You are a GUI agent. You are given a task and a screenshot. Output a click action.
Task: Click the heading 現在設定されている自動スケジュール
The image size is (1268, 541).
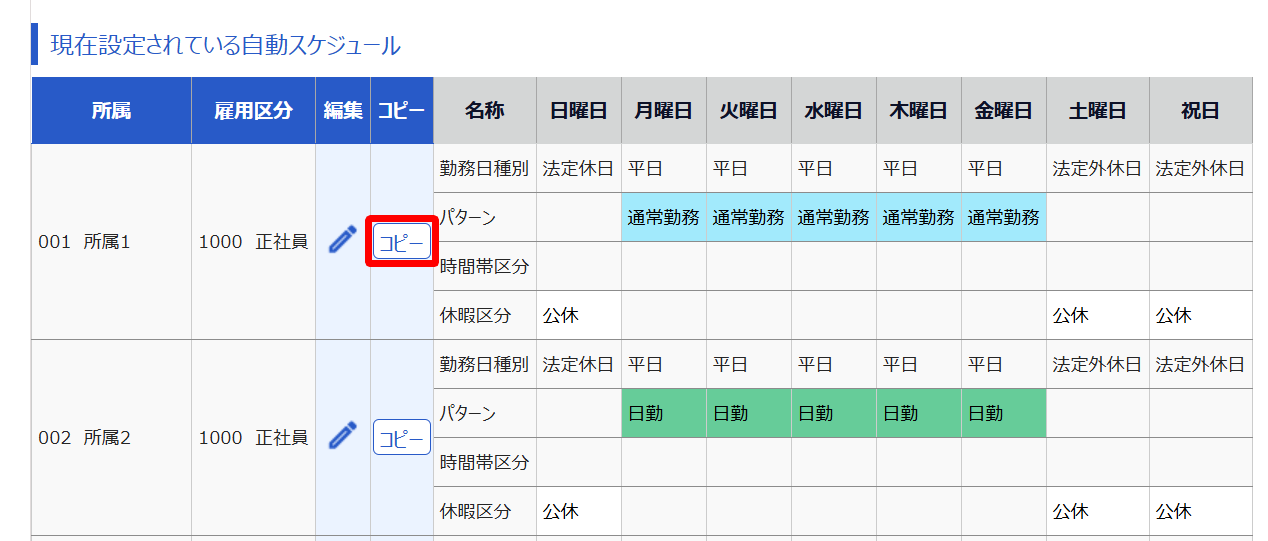(226, 45)
